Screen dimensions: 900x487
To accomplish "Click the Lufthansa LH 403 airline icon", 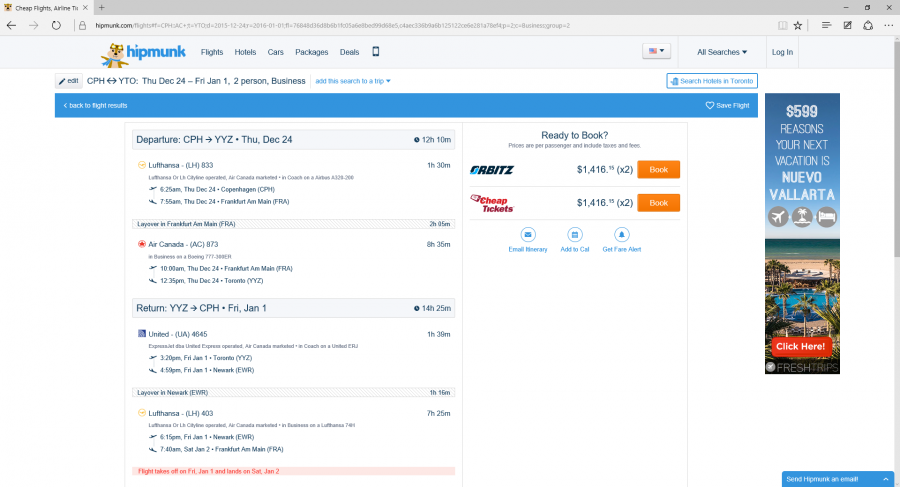I will click(x=142, y=413).
